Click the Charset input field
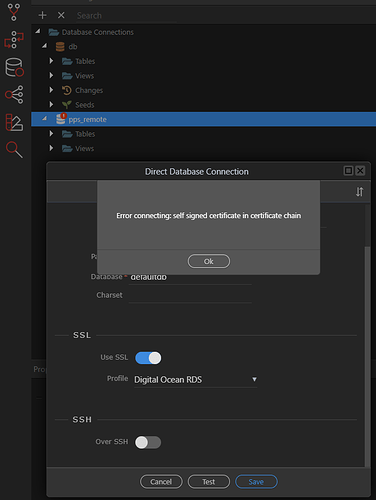 [190, 295]
